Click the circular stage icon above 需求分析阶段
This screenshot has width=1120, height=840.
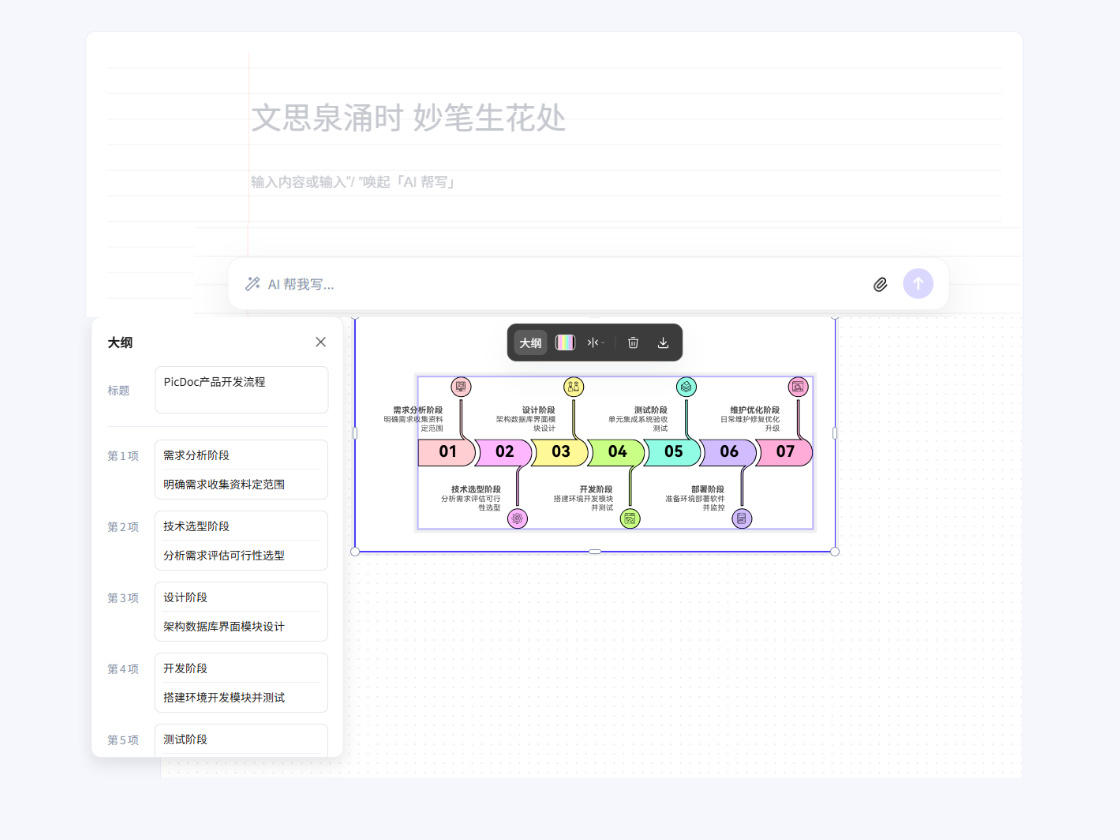(459, 387)
